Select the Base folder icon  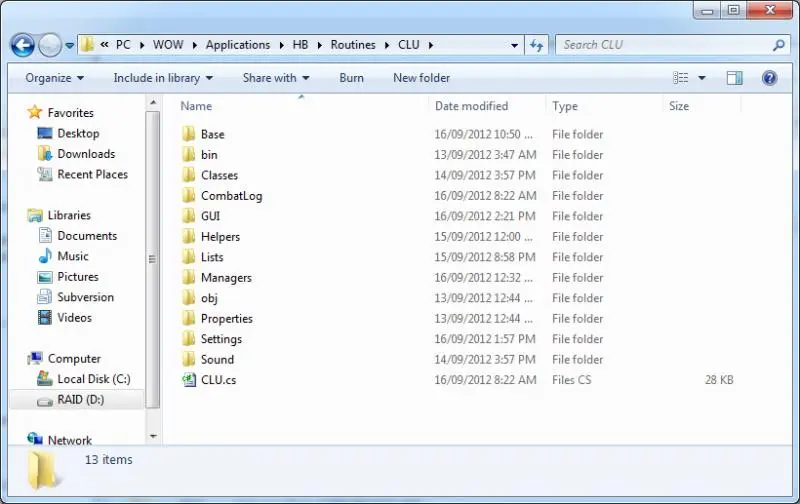click(x=189, y=134)
